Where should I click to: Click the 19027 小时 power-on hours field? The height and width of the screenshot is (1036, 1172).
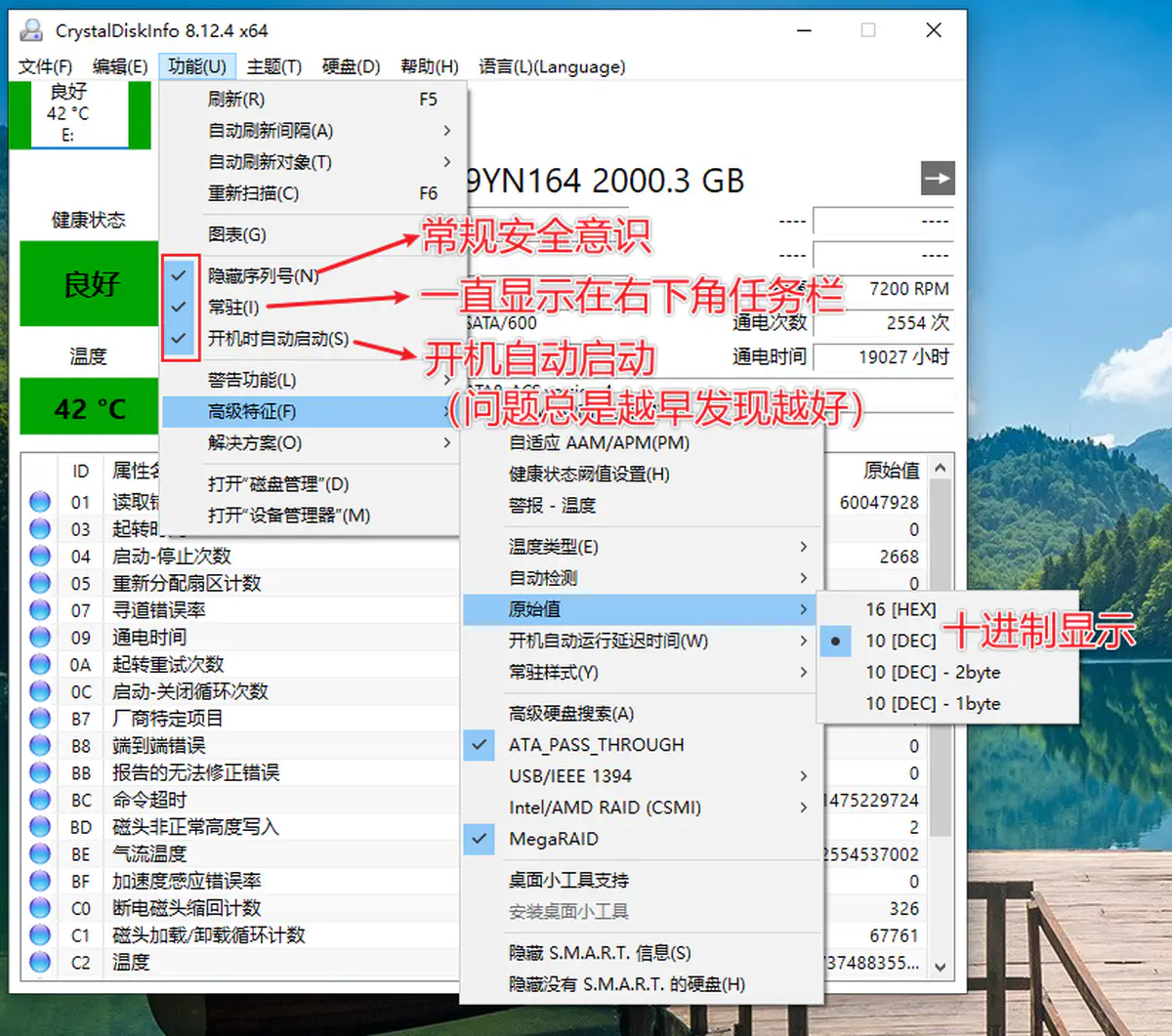coord(884,357)
